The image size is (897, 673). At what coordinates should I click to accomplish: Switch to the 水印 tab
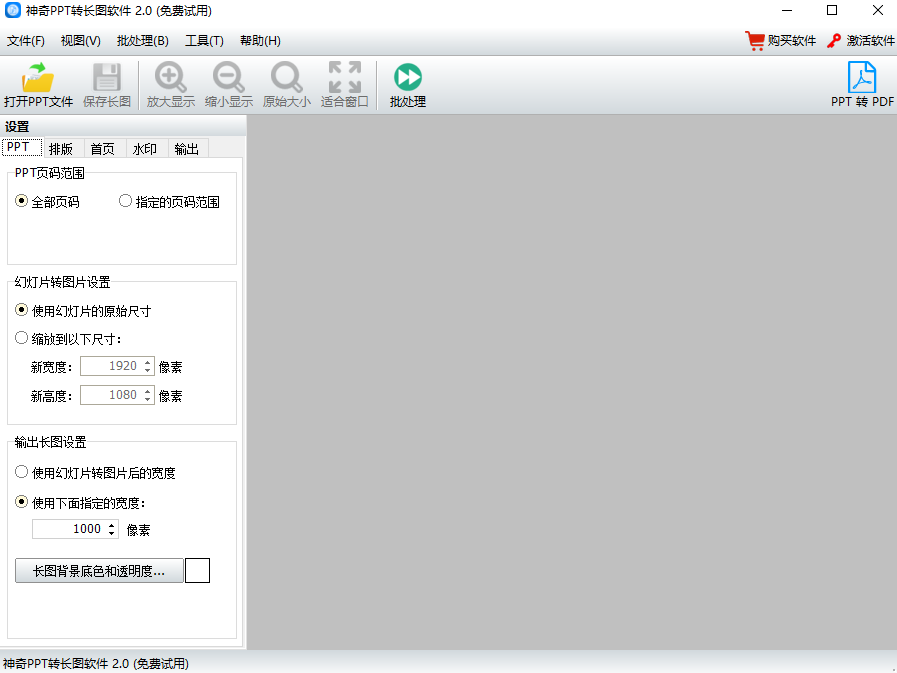pos(144,148)
